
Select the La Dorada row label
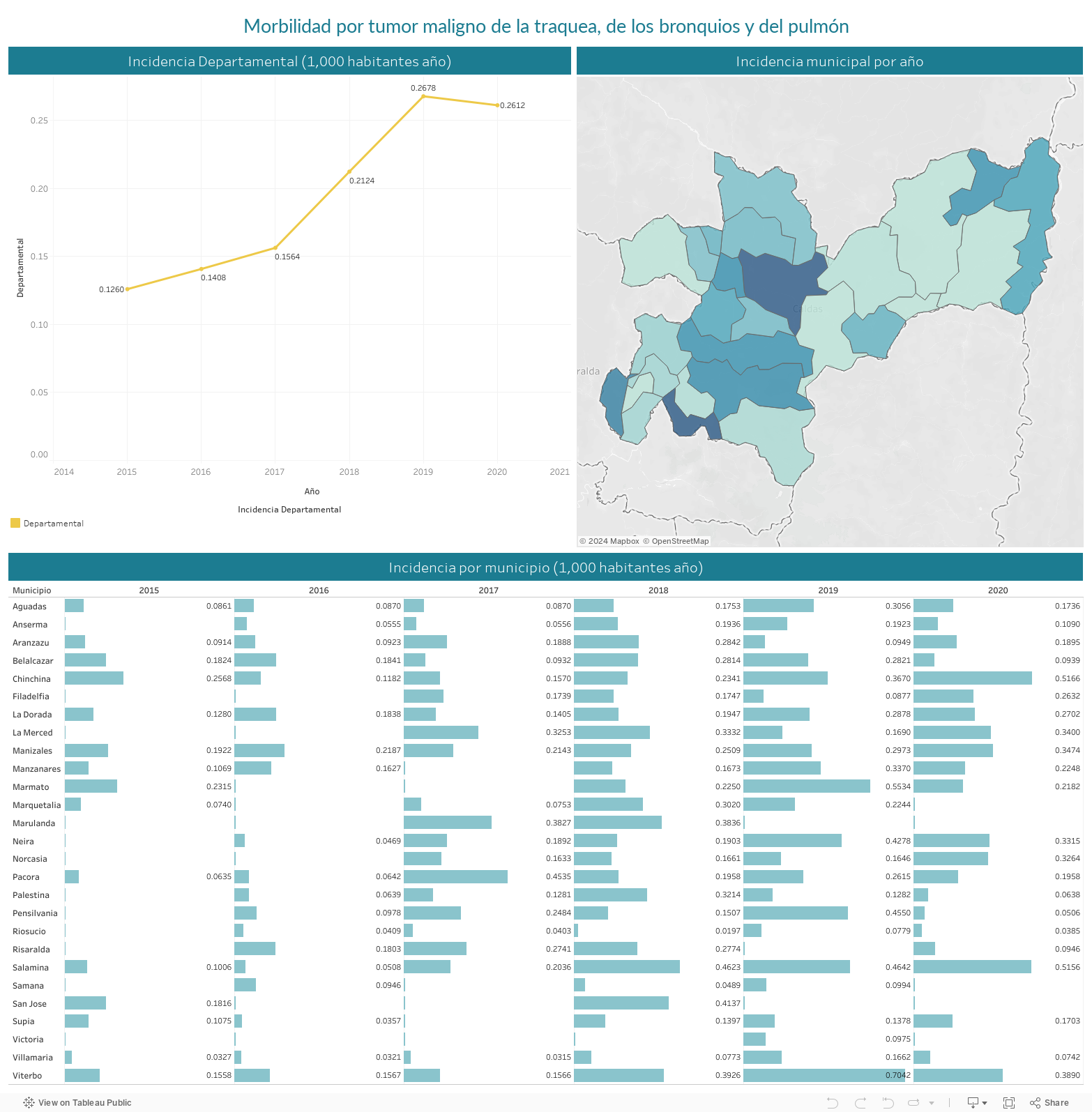[x=32, y=715]
